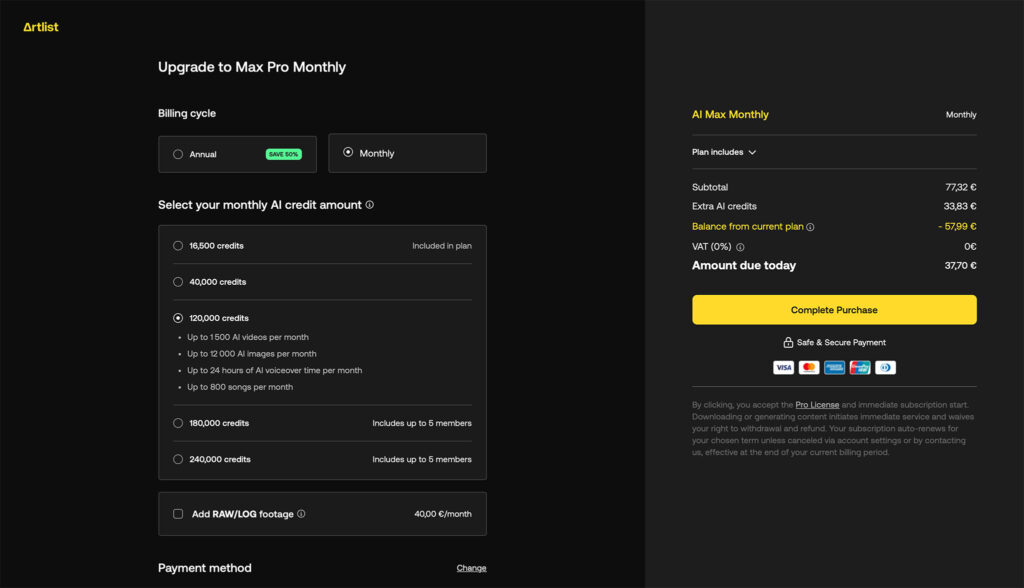Click the Mastercard icon

(x=809, y=368)
